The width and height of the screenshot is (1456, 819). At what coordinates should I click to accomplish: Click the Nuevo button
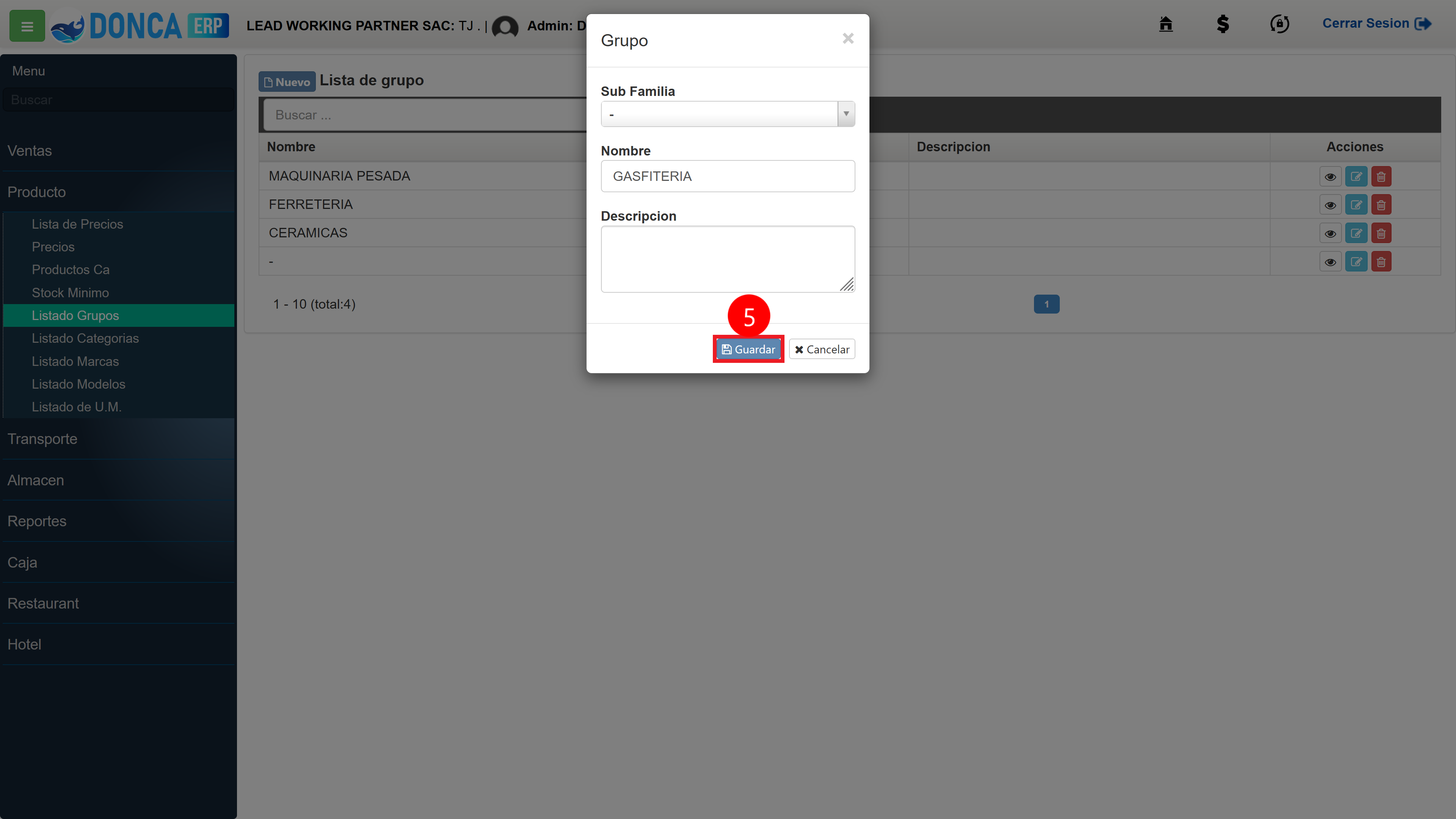287,82
